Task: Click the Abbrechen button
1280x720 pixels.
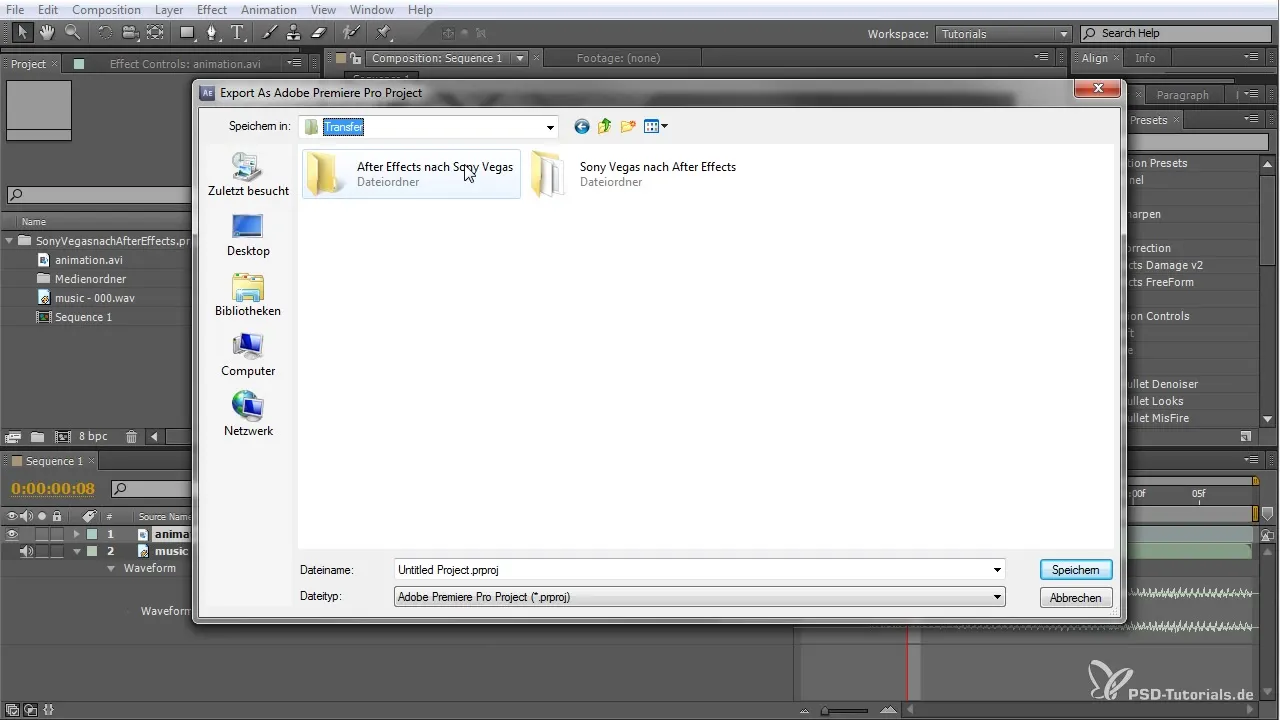Action: tap(1076, 598)
